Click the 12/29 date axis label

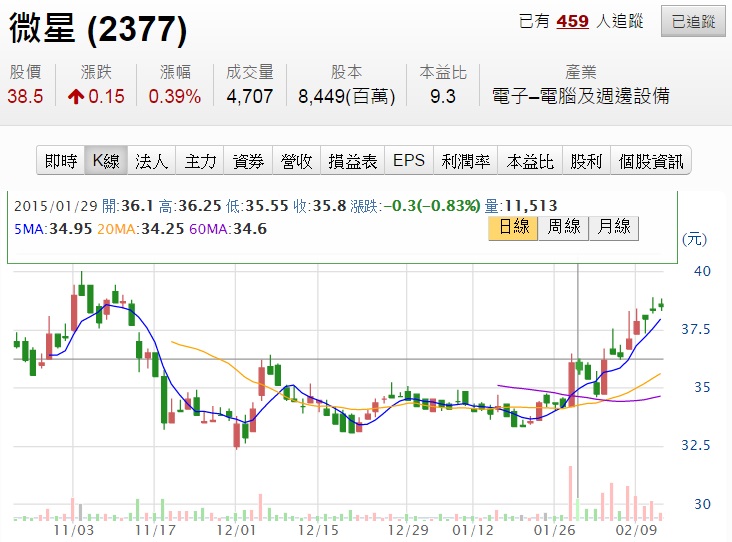pos(408,530)
